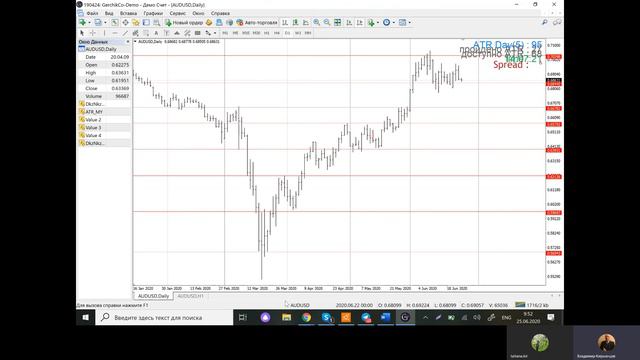The image size is (640, 360).
Task: Switch chart to Candlesticks mode
Action: pyautogui.click(x=295, y=22)
